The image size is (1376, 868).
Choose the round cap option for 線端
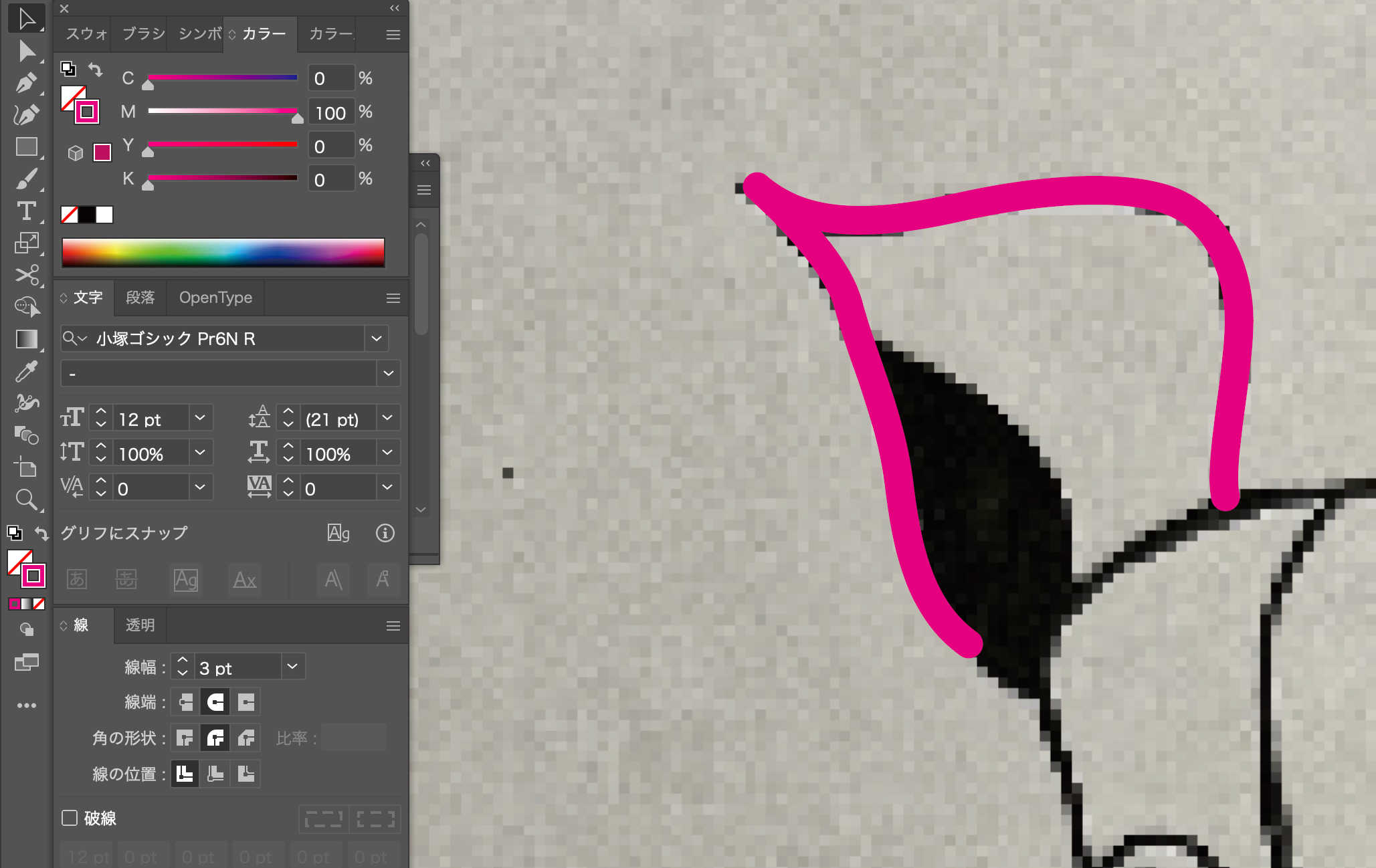point(215,702)
